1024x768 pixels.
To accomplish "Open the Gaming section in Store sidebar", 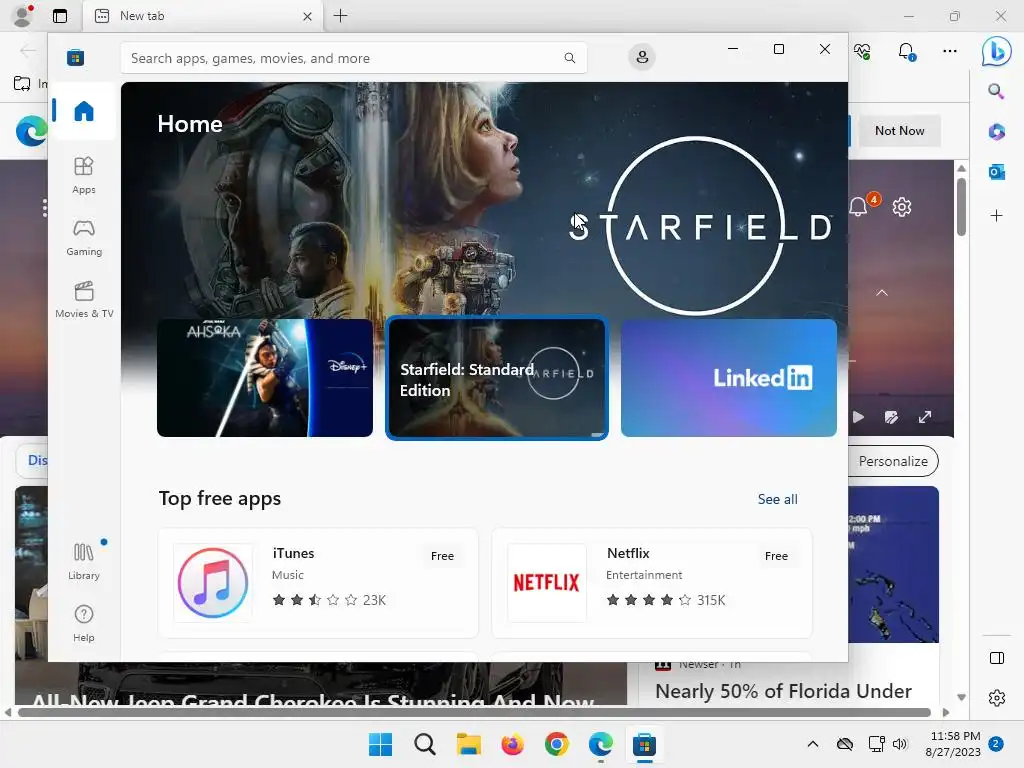I will [84, 238].
